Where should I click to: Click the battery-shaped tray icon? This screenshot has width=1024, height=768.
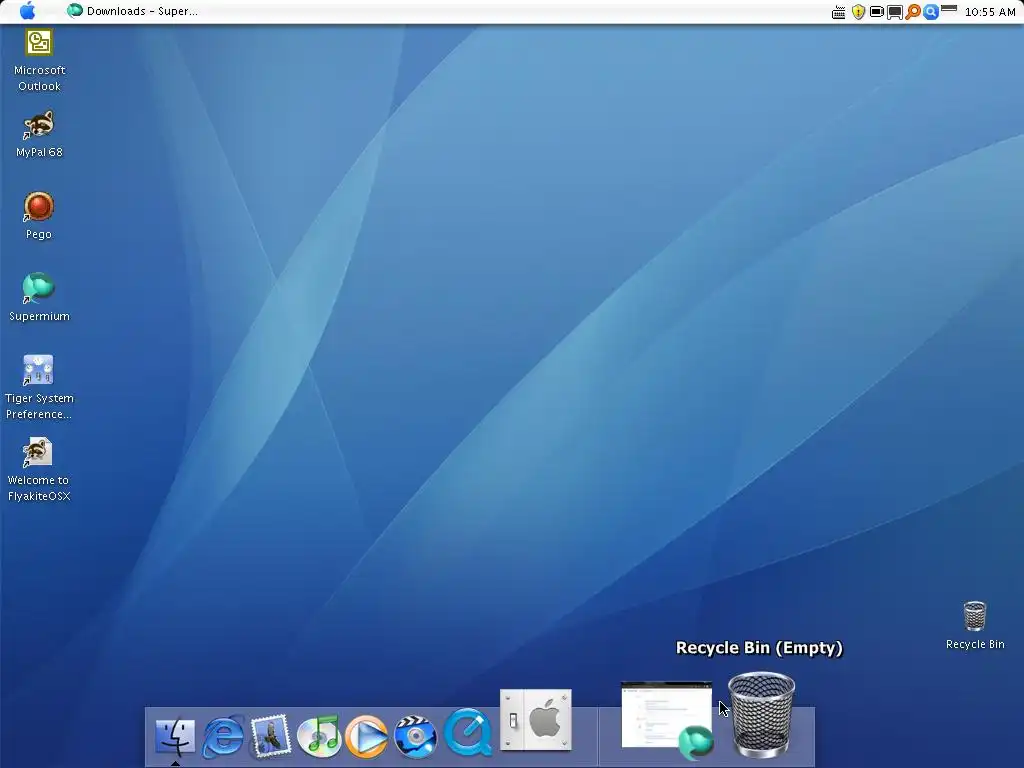(876, 12)
